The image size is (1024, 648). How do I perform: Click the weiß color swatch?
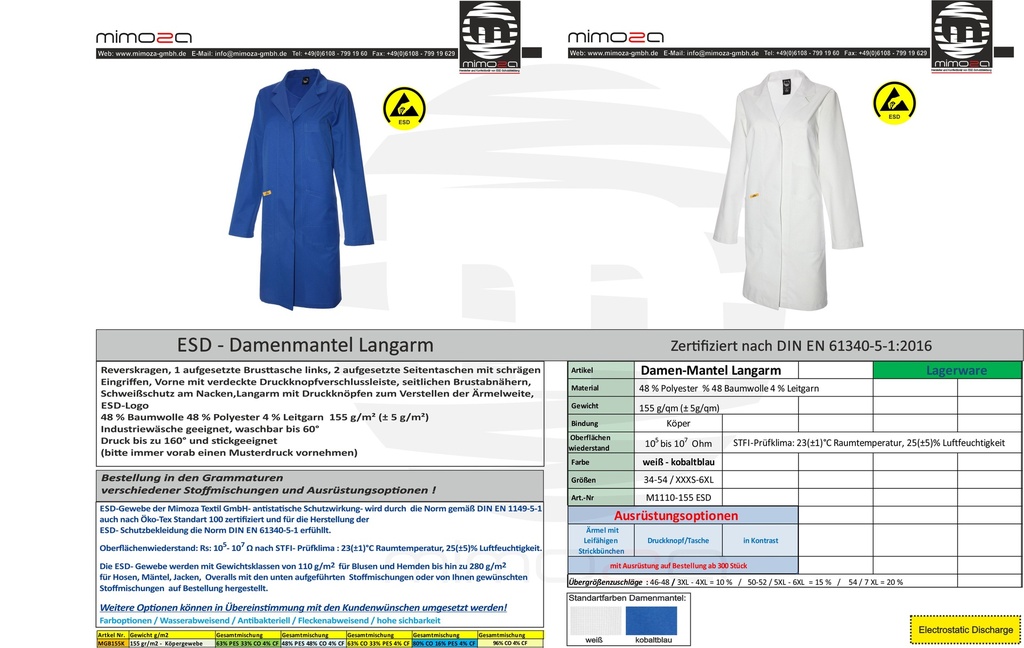pos(596,622)
